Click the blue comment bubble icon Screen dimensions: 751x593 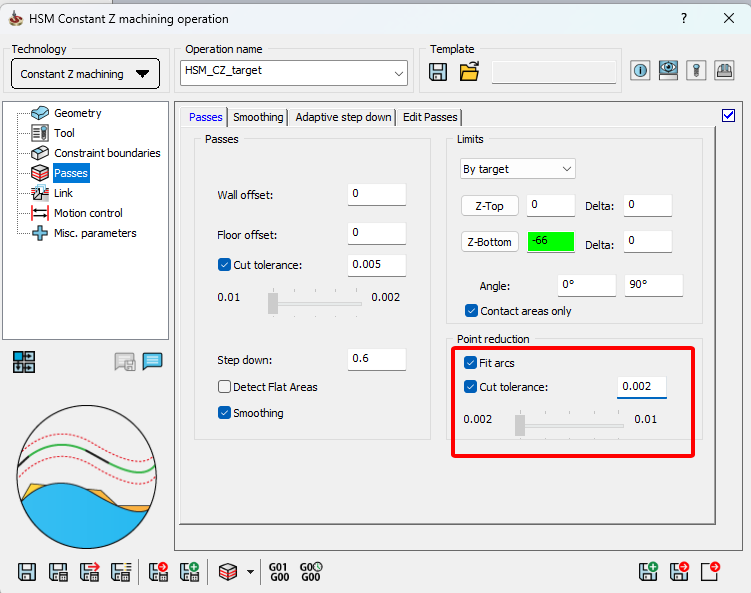(152, 362)
